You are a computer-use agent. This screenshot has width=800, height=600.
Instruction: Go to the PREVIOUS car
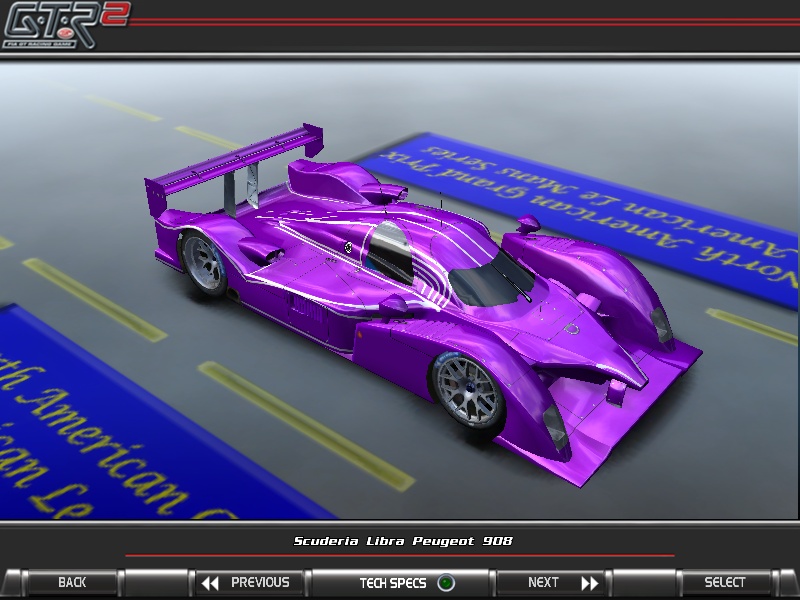coord(250,582)
